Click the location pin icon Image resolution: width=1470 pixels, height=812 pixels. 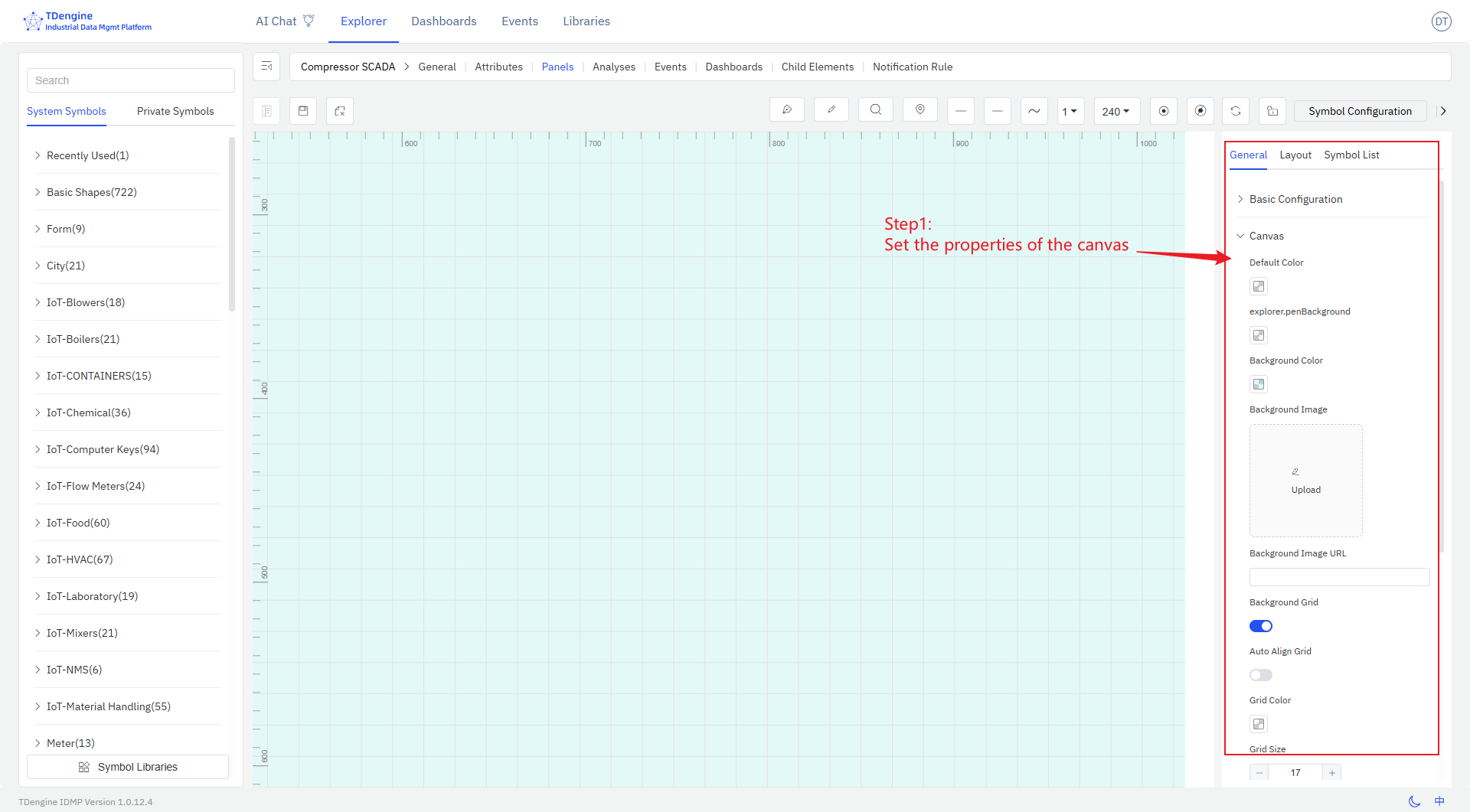[920, 110]
